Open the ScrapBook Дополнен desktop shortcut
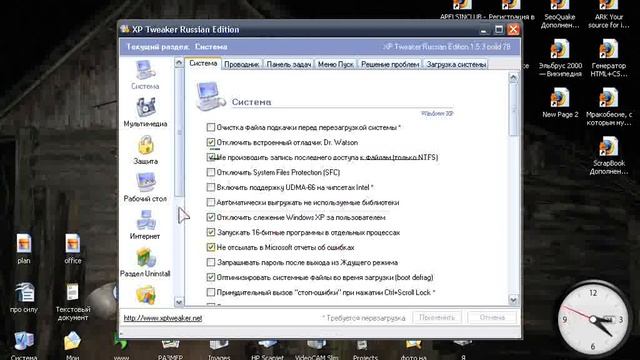This screenshot has height=360, width=640. (x=609, y=156)
